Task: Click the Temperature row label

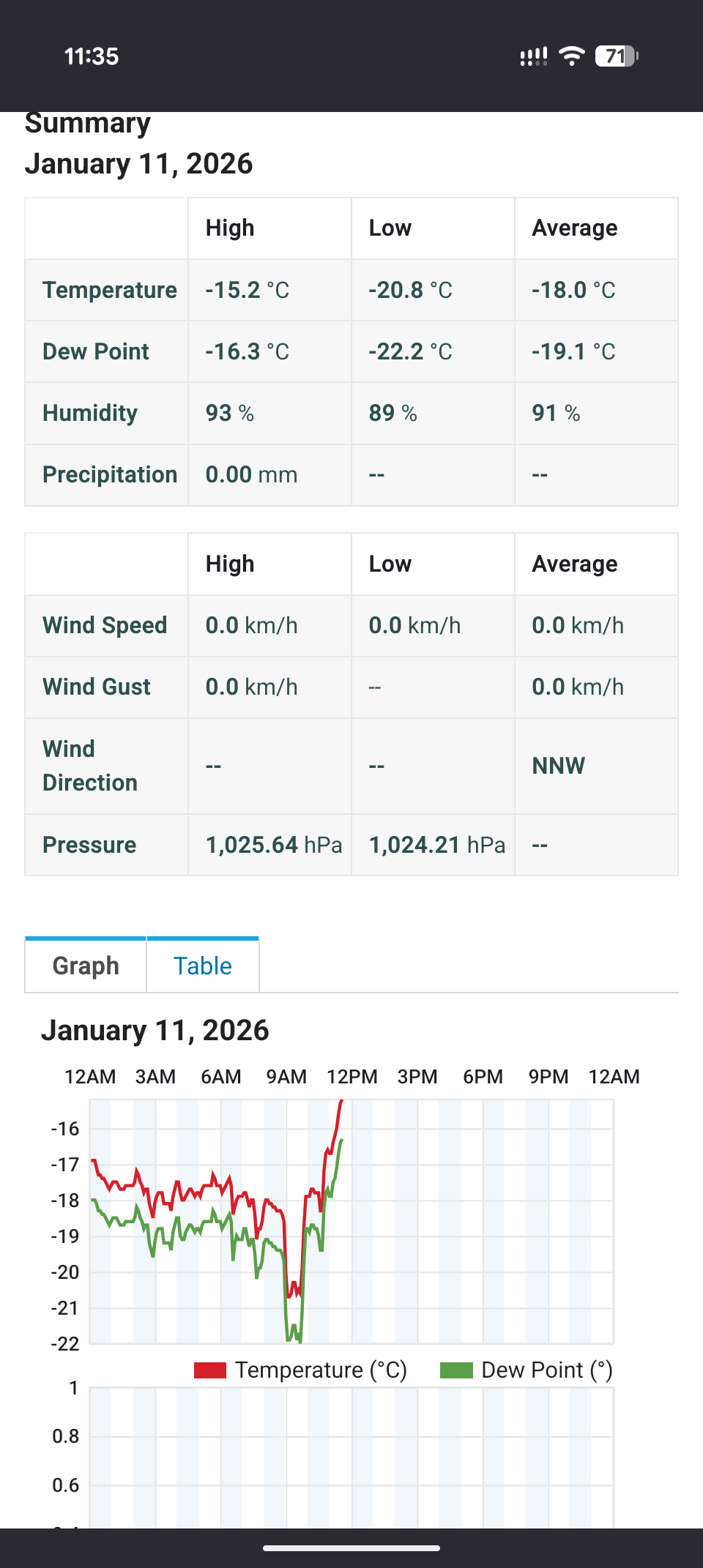Action: coord(110,290)
